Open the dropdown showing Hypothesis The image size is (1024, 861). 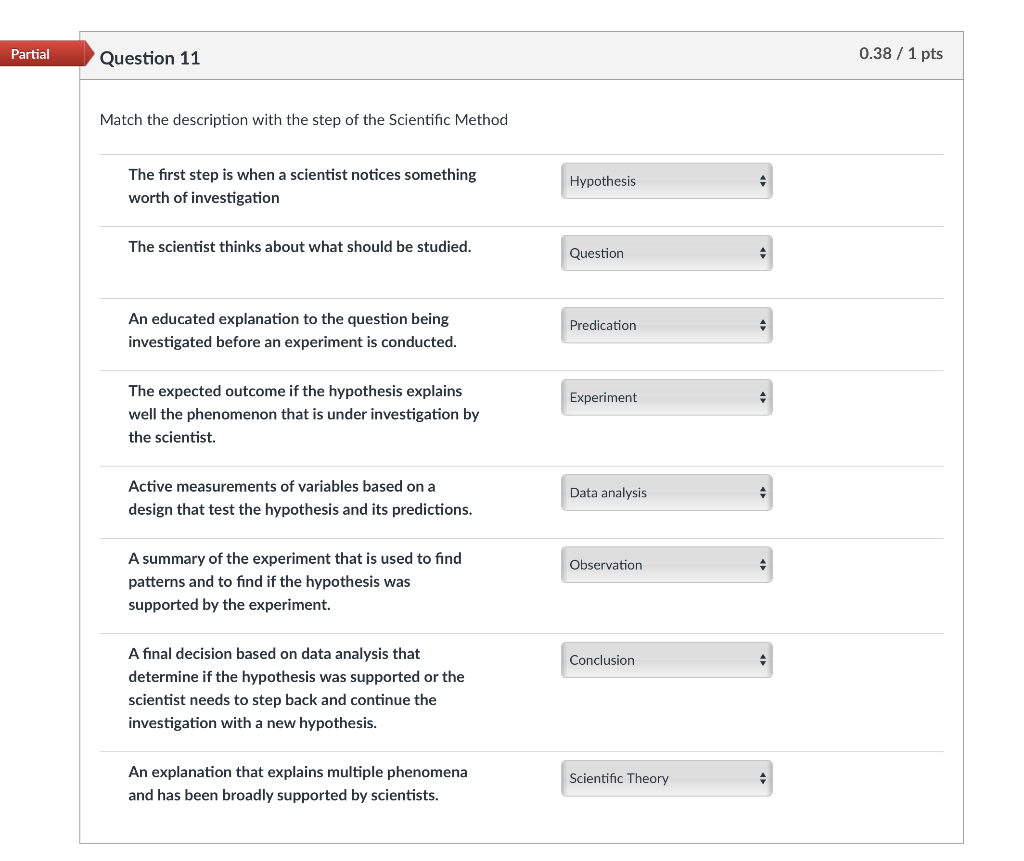coord(666,181)
